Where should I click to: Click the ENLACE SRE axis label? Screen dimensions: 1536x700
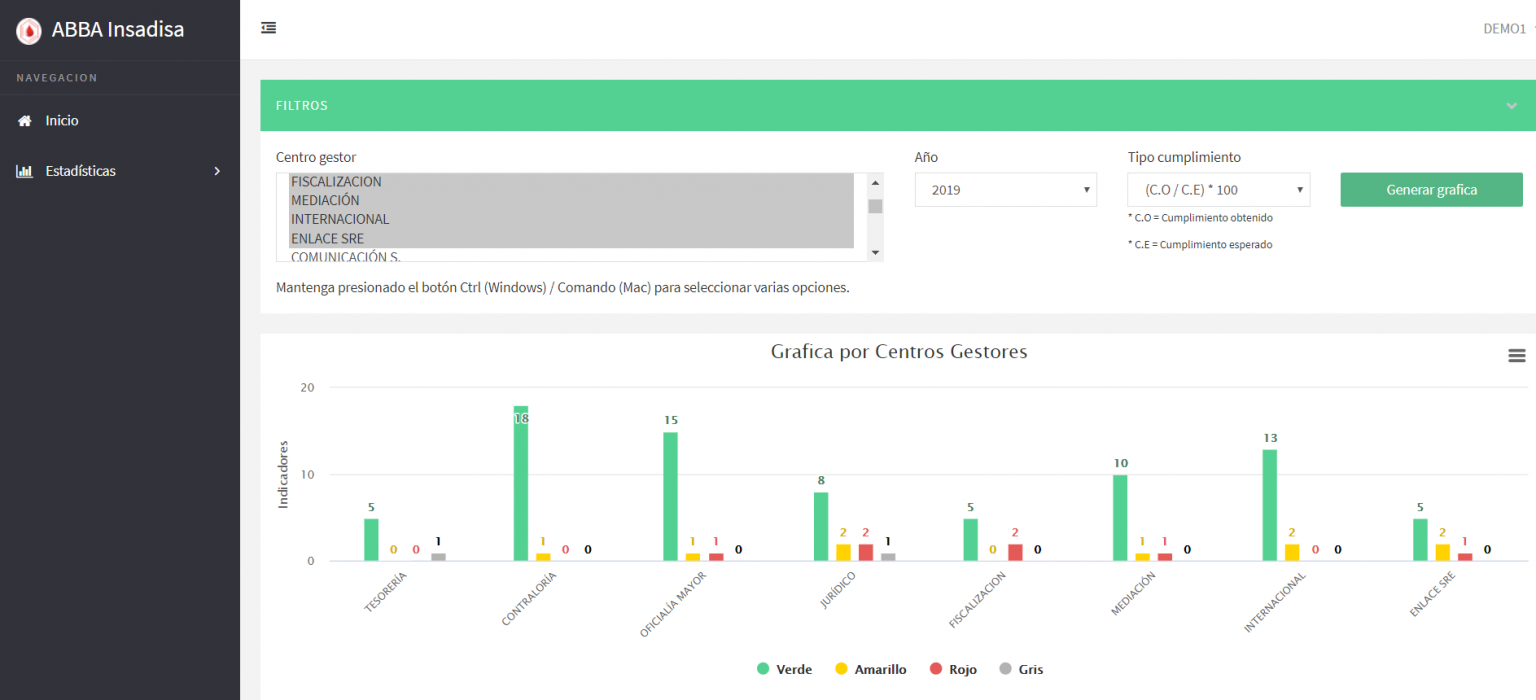[1432, 595]
